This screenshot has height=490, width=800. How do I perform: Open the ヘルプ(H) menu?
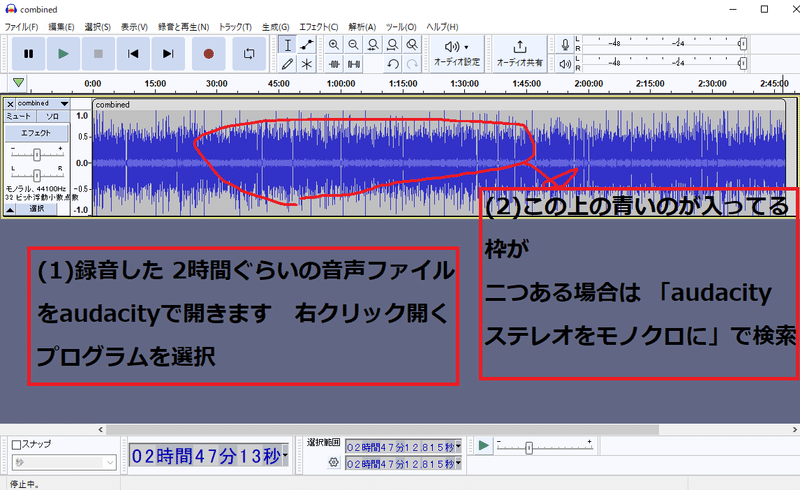pyautogui.click(x=442, y=27)
